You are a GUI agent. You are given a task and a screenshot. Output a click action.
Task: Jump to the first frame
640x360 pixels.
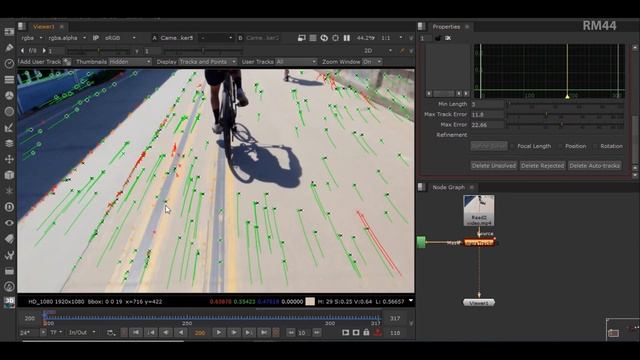136,333
